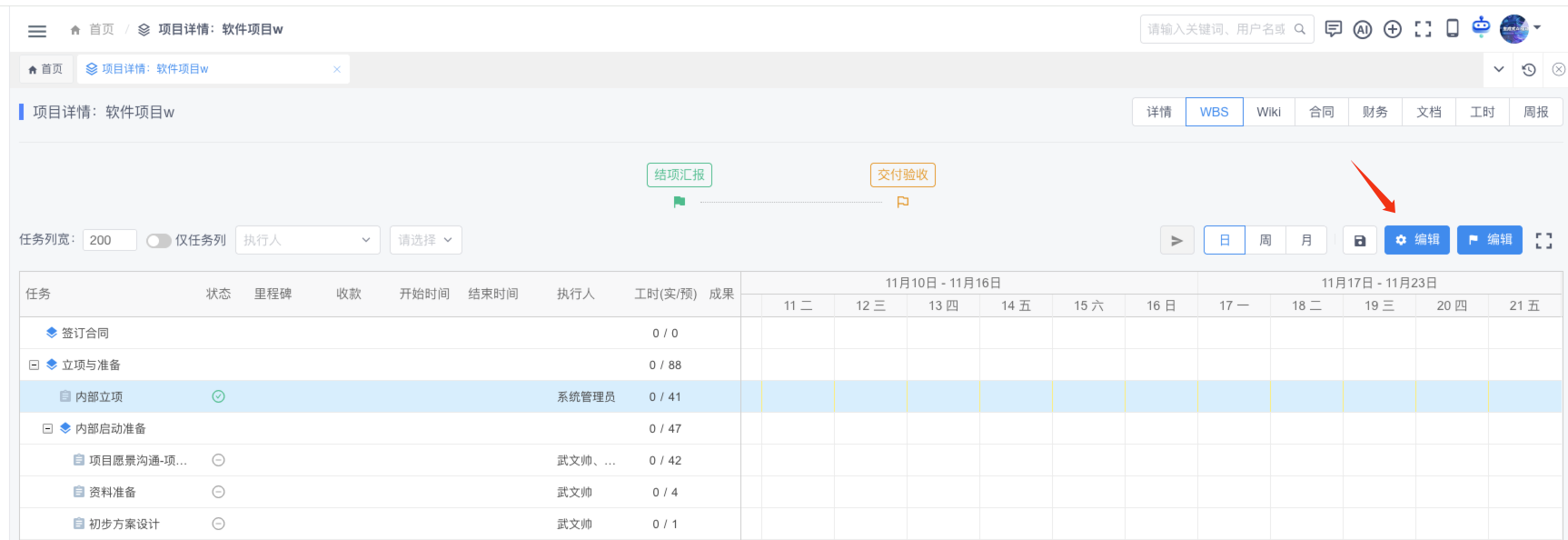Open the 财务 tab

(1374, 112)
